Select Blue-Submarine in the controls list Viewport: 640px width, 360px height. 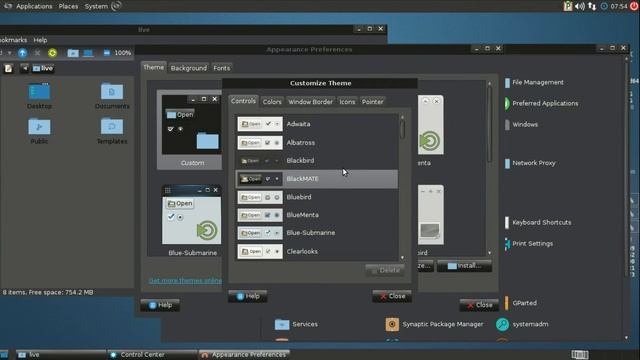click(x=317, y=233)
